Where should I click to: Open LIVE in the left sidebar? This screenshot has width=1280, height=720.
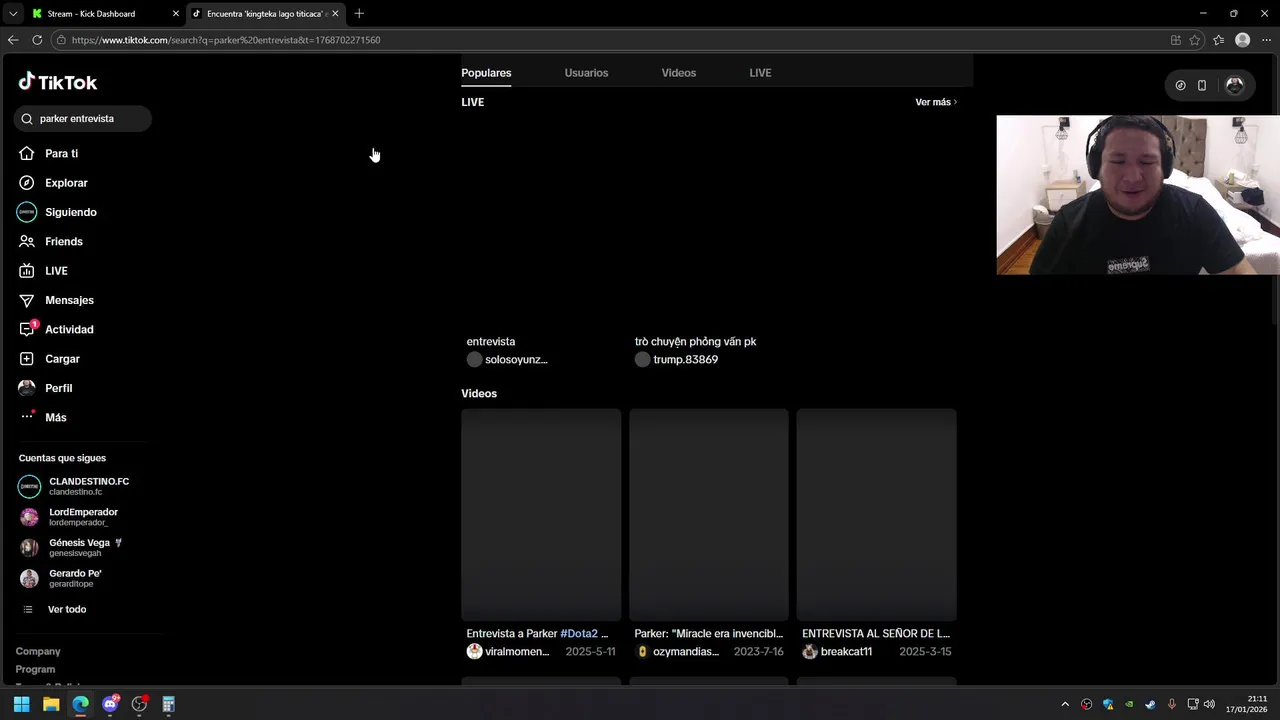pyautogui.click(x=43, y=271)
